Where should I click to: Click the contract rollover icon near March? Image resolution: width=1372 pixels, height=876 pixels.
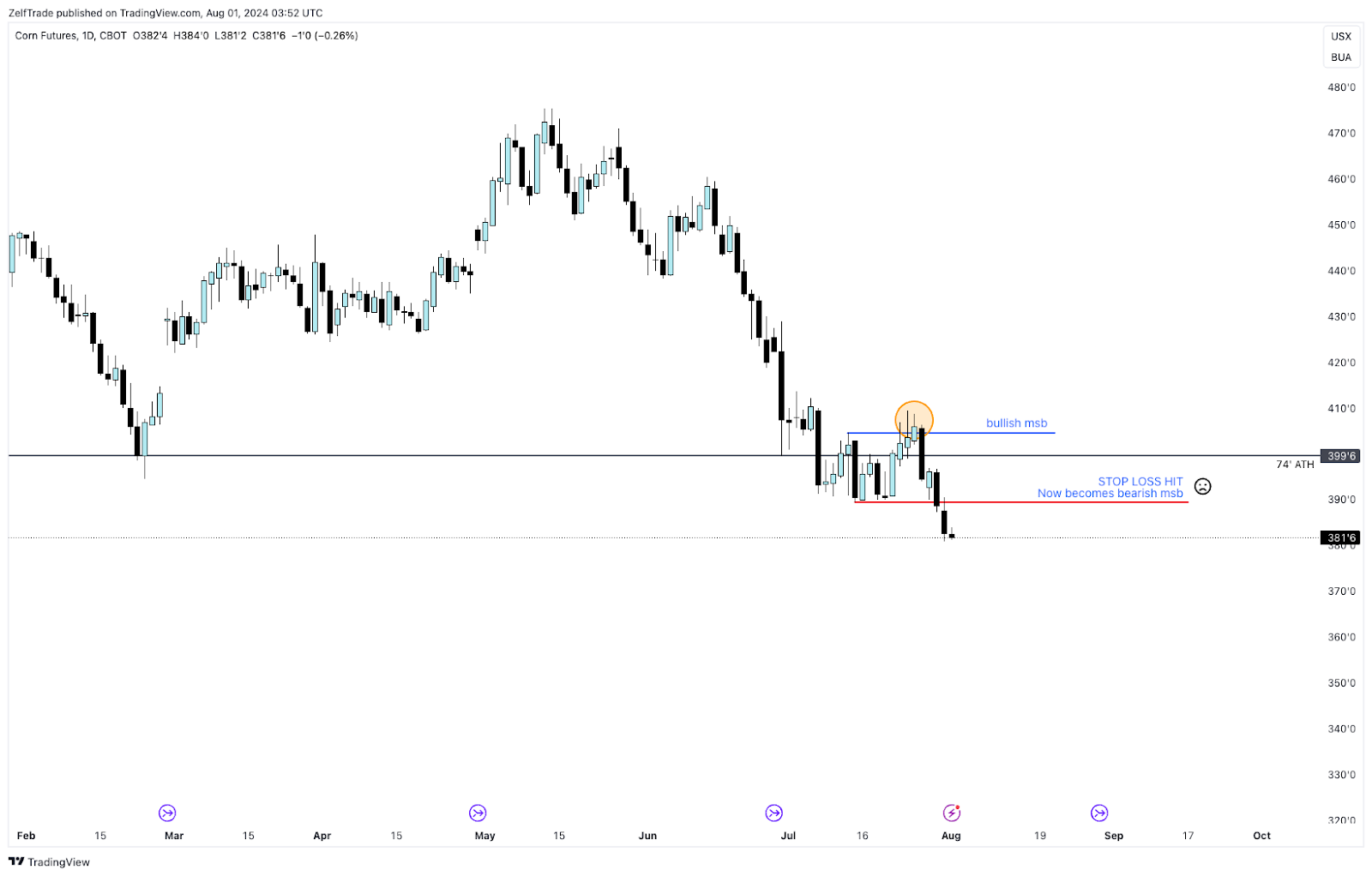click(167, 813)
